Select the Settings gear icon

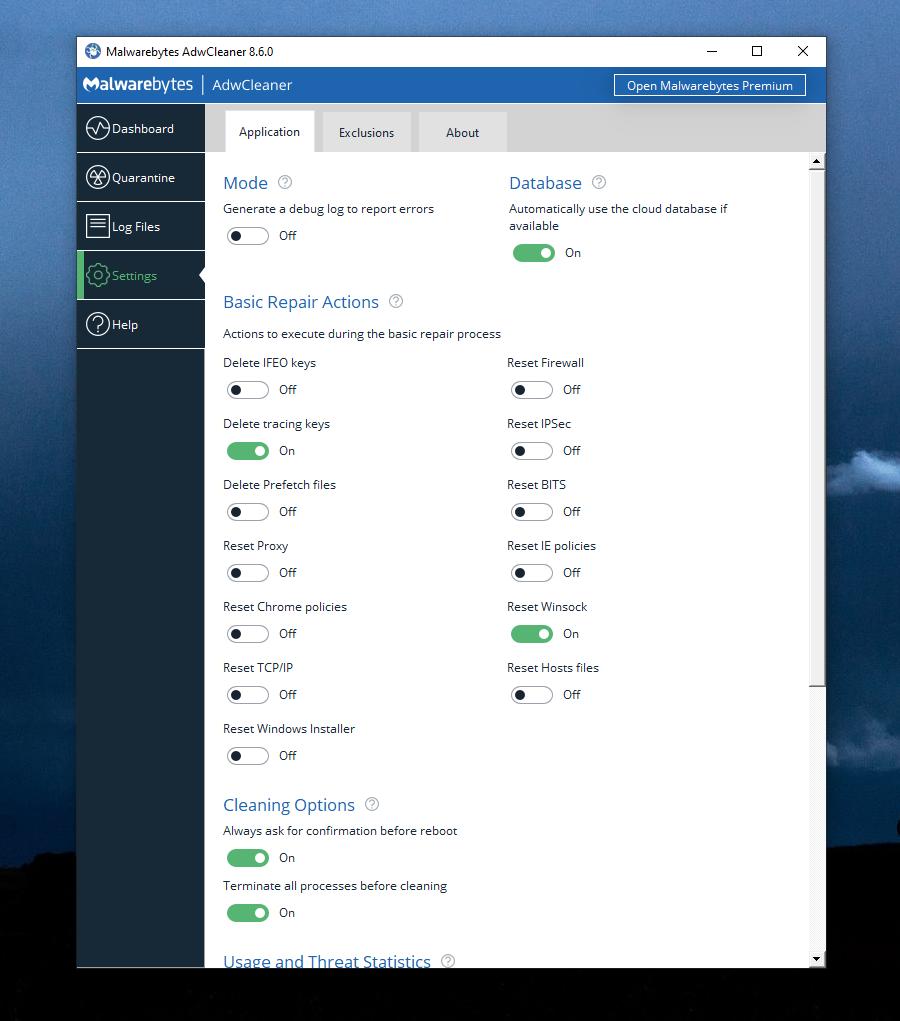tap(98, 275)
